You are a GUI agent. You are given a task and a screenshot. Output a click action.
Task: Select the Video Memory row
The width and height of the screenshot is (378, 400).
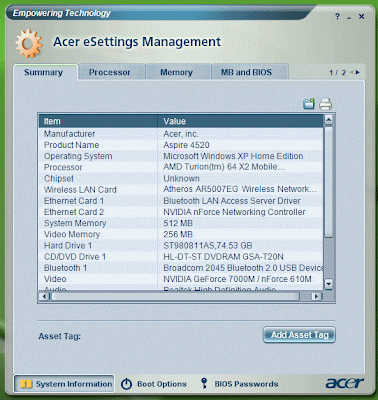click(x=181, y=234)
